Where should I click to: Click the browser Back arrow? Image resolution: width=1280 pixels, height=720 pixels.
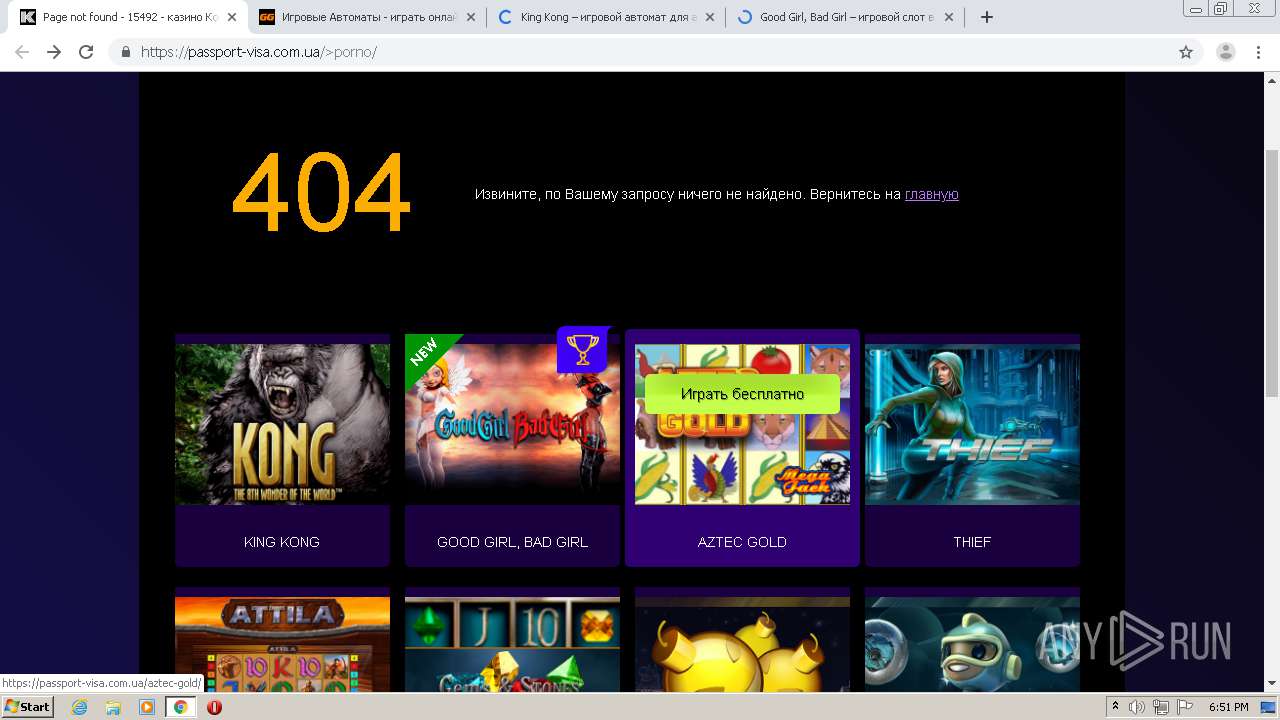pos(22,52)
